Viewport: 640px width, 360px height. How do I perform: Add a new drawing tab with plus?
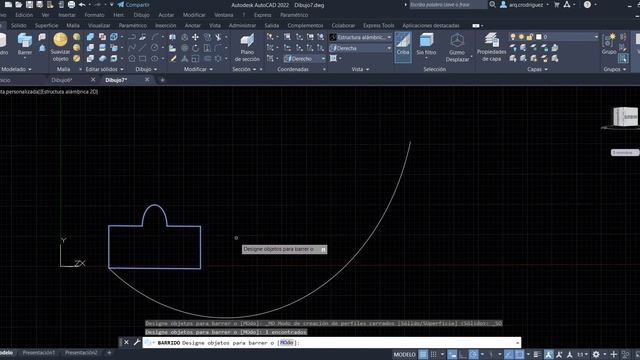click(162, 80)
